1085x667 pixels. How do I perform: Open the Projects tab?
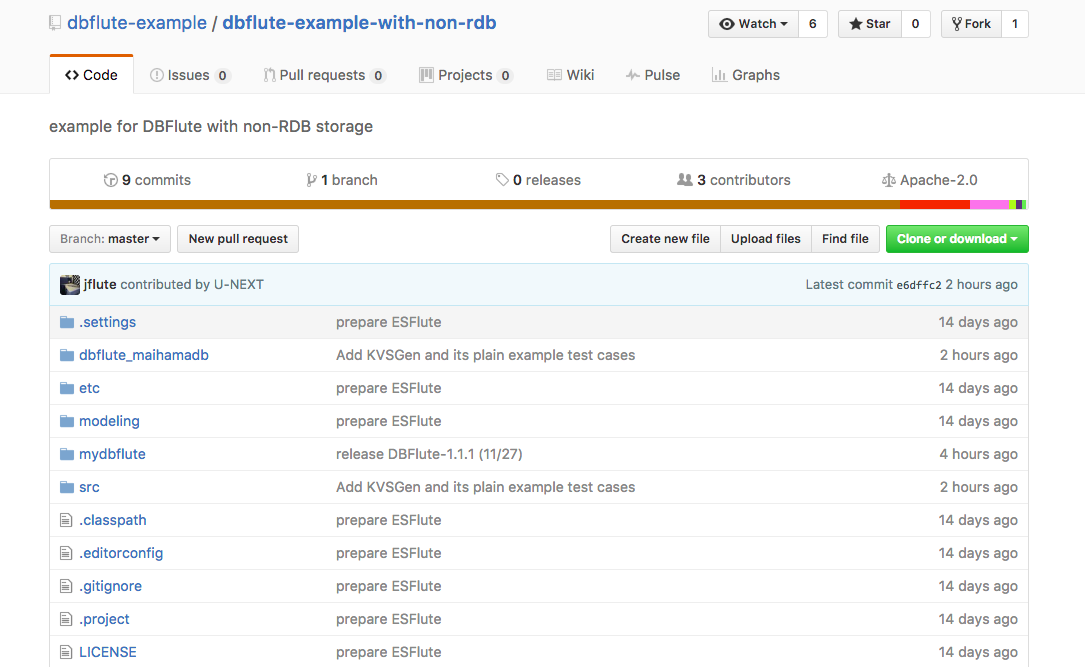(x=466, y=75)
